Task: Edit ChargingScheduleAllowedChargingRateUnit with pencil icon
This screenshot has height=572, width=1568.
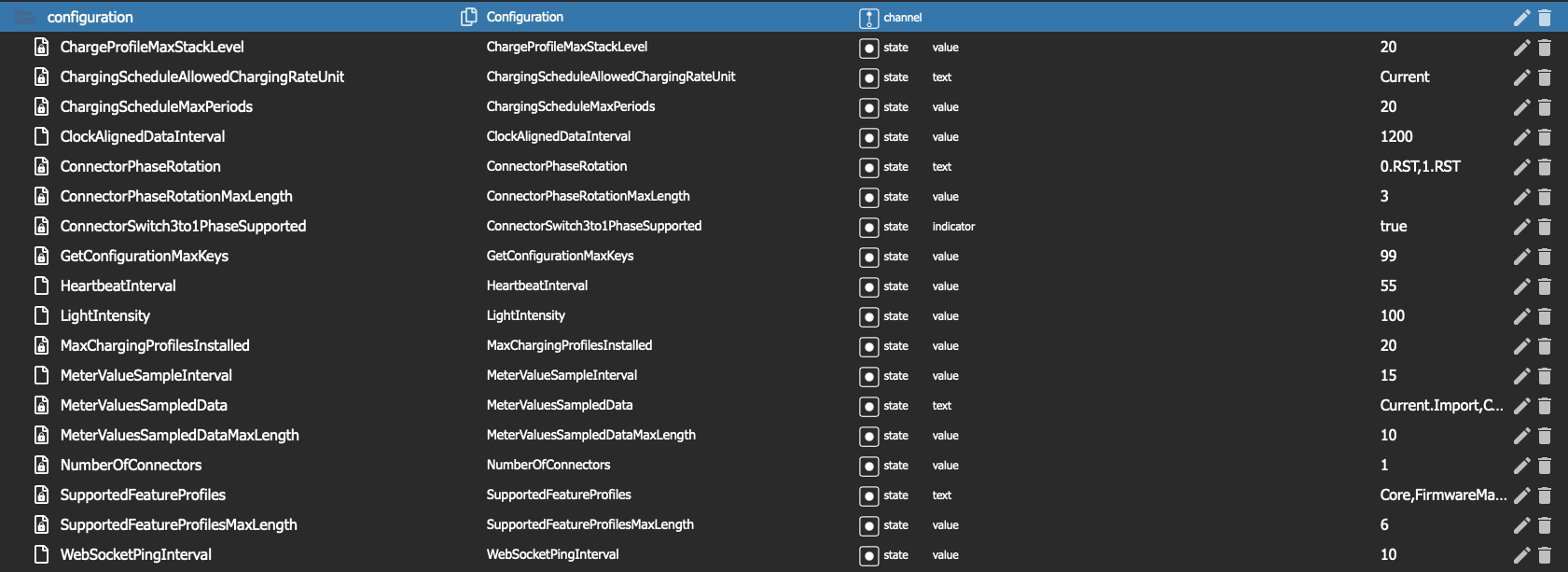Action: 1521,77
